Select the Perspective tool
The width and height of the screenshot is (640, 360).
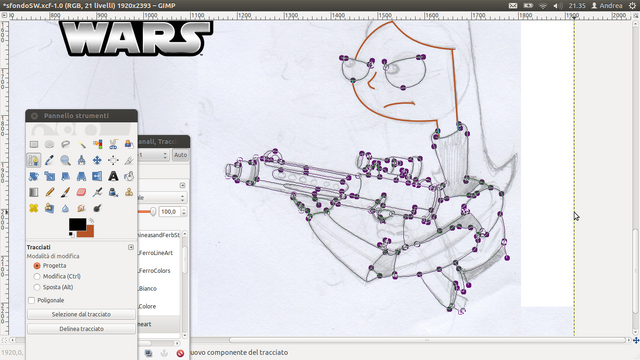pyautogui.click(x=81, y=176)
